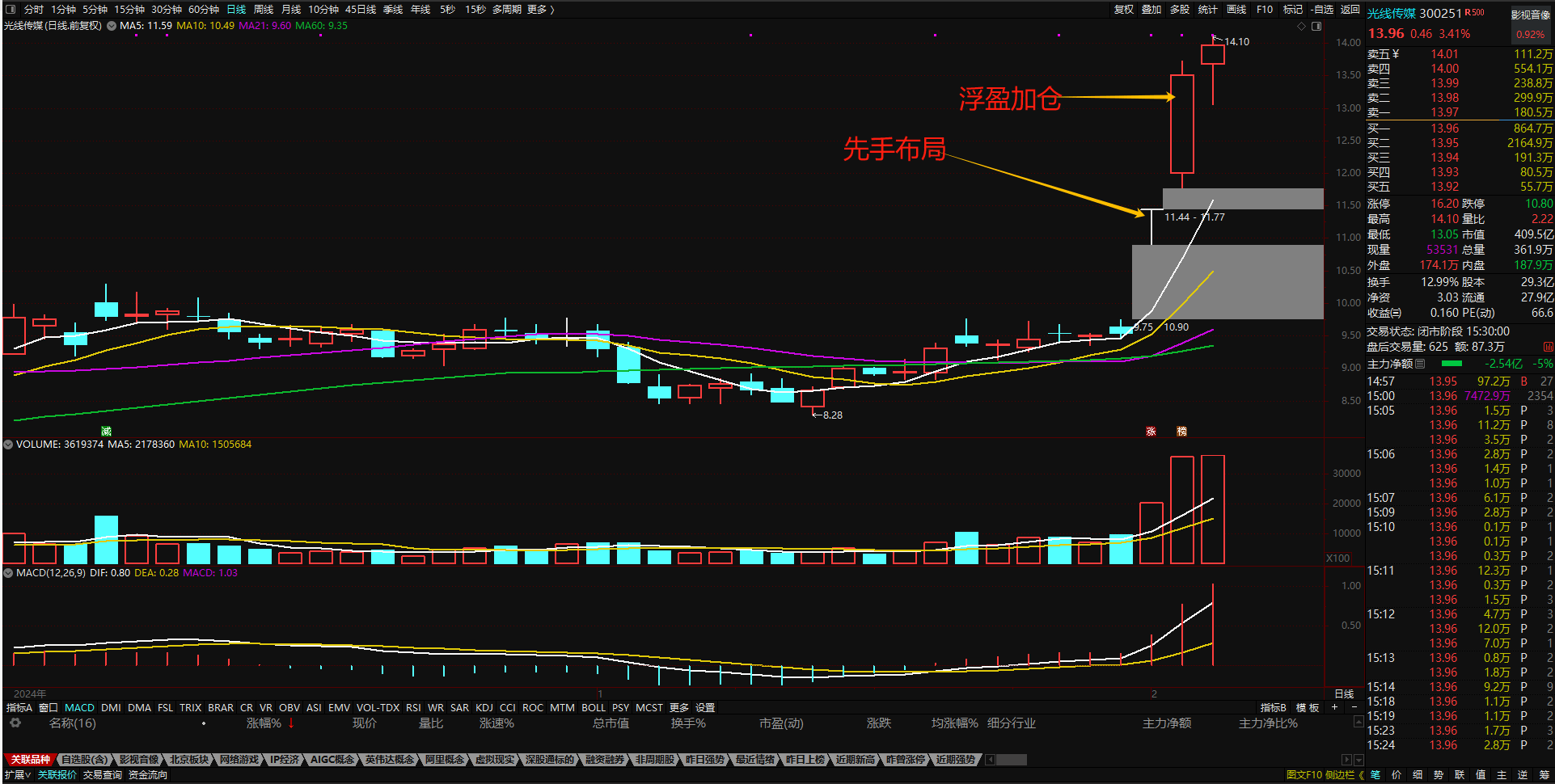Open the 模板 template menu
The height and width of the screenshot is (784, 1555).
(1308, 707)
